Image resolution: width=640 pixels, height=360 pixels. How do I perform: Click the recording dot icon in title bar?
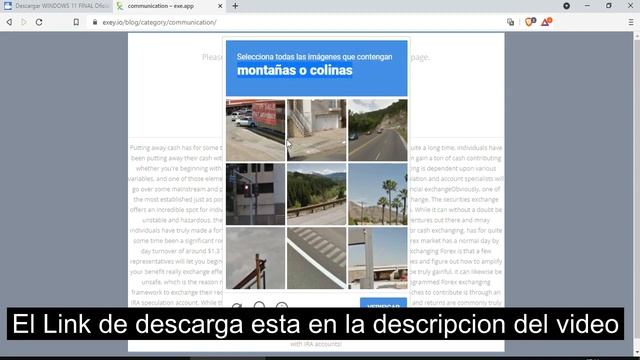tap(566, 6)
